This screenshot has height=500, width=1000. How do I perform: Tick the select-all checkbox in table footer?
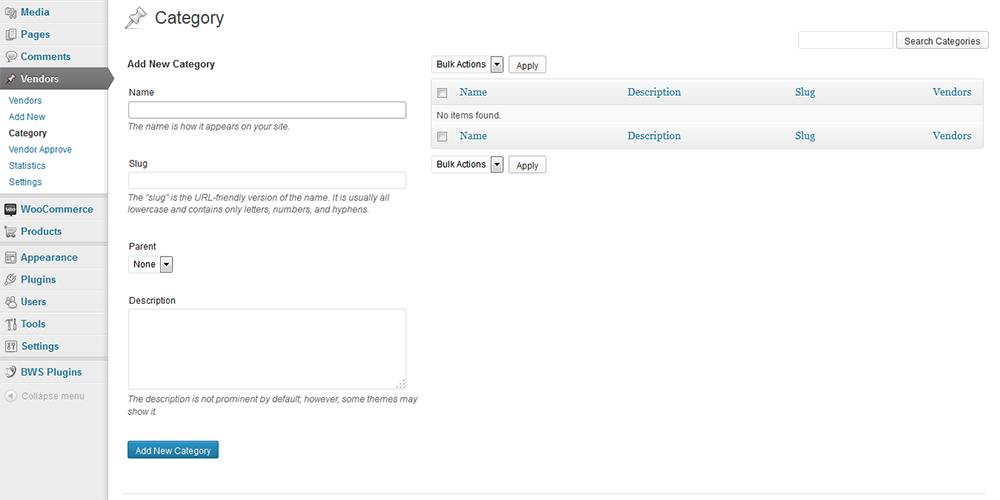click(x=442, y=136)
